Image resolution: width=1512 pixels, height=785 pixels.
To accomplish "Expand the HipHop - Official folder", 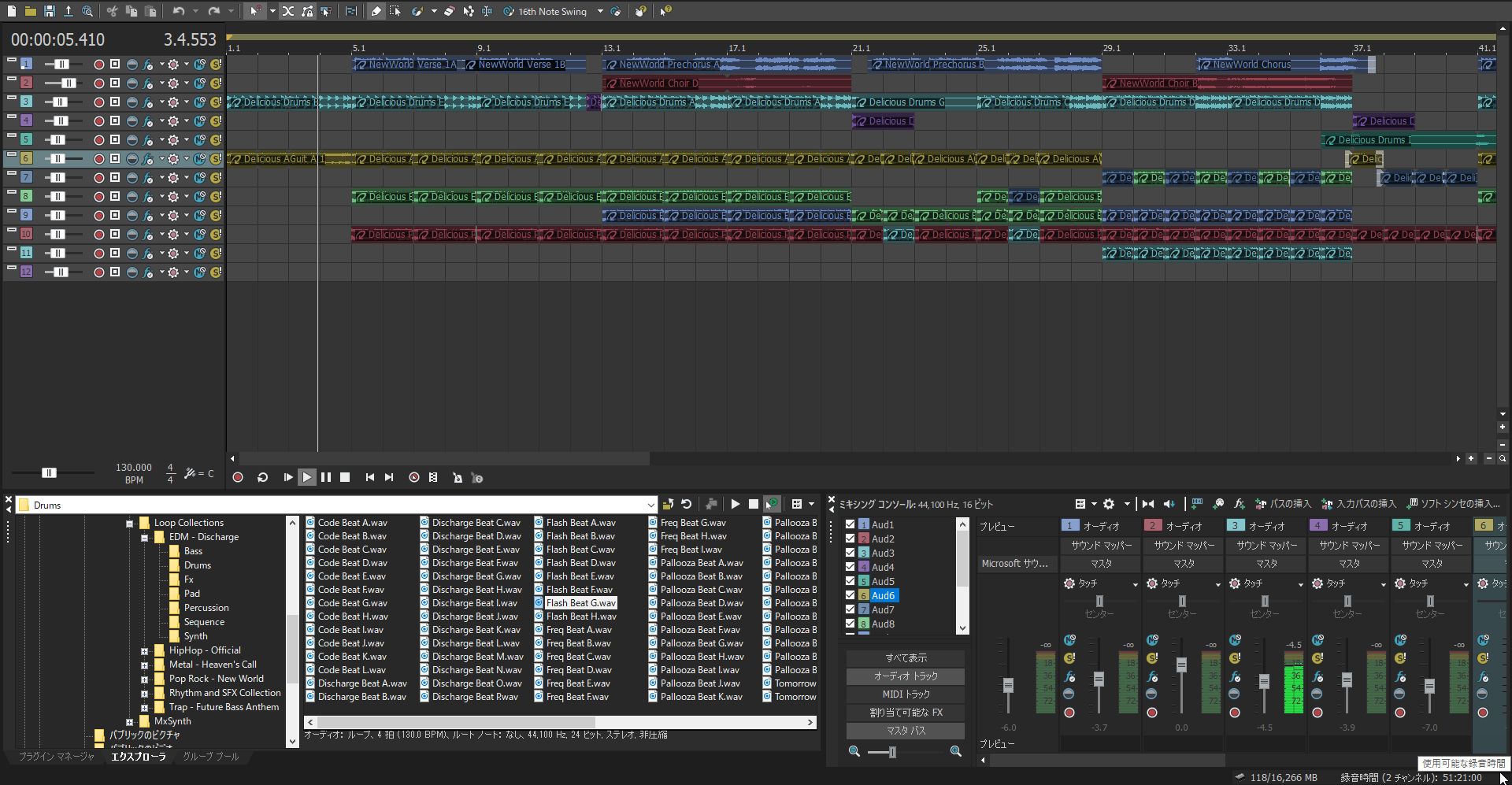I will [x=144, y=651].
